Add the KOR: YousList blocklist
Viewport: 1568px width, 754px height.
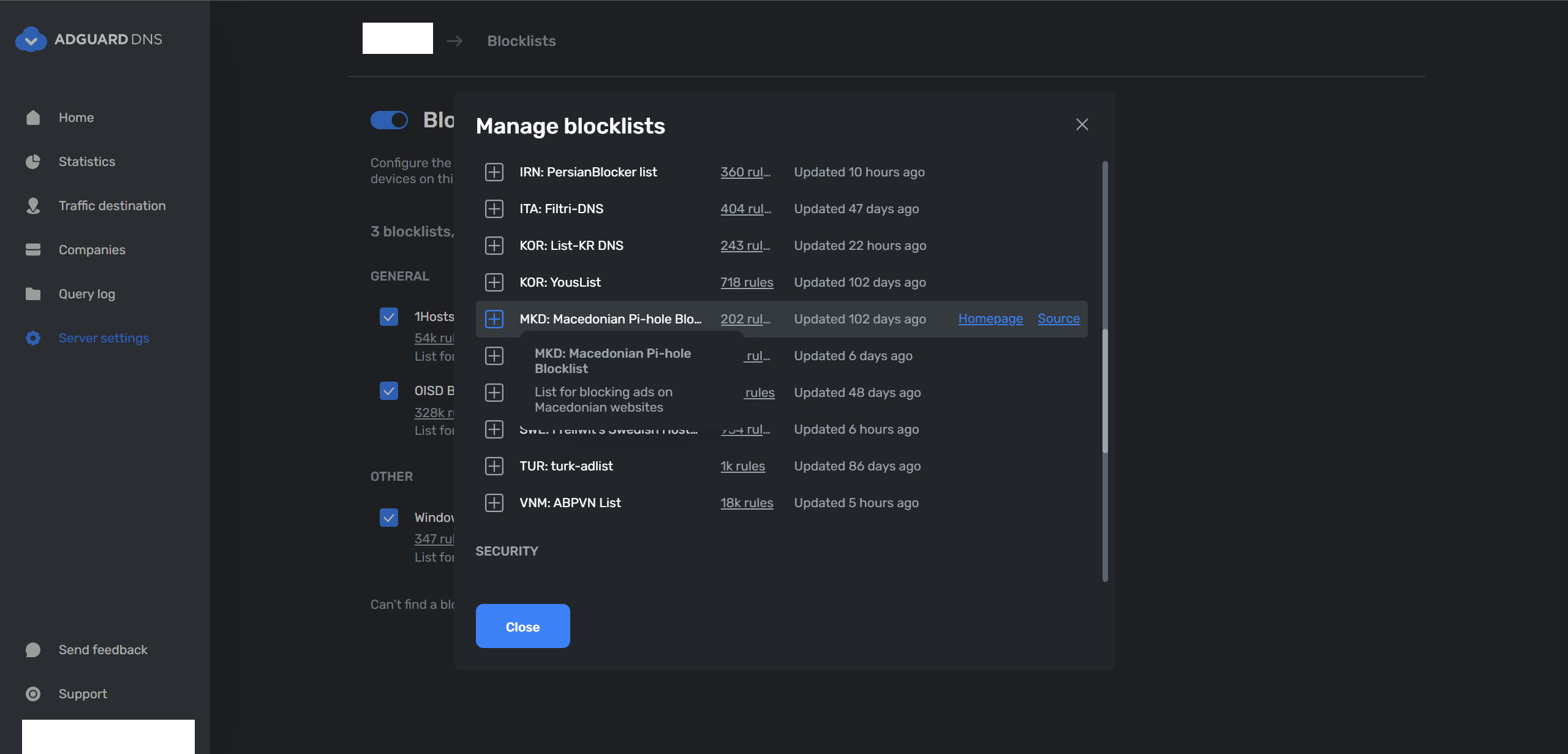(x=494, y=282)
